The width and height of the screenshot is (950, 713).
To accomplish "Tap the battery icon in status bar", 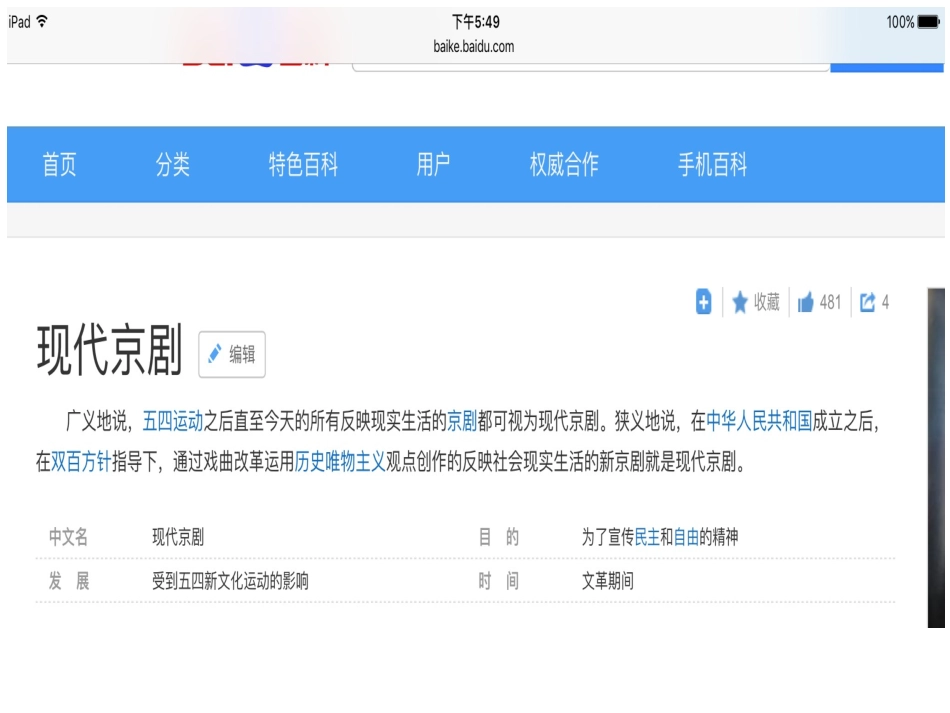I will pyautogui.click(x=929, y=22).
